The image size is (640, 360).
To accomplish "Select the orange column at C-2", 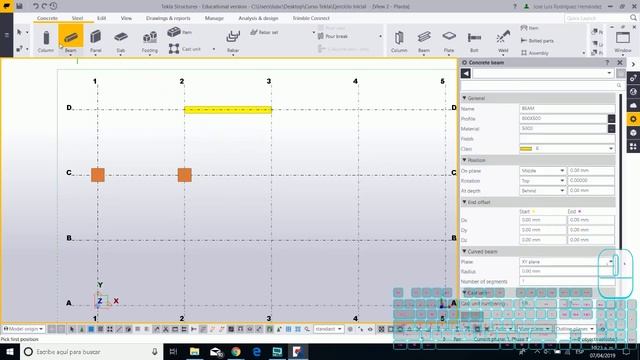I will [184, 175].
